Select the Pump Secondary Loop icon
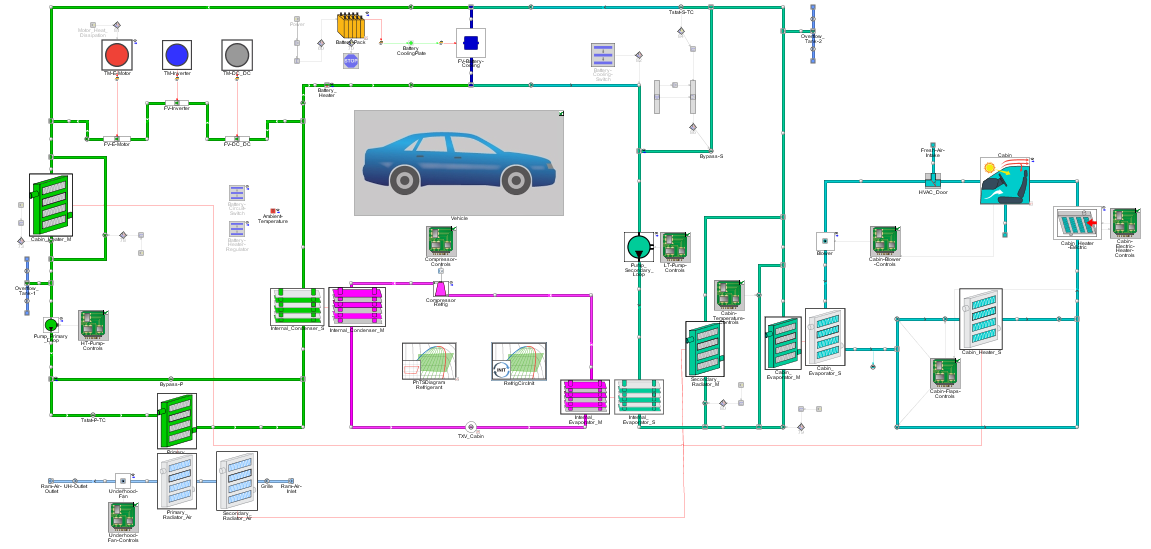This screenshot has height=549, width=1151. click(638, 246)
